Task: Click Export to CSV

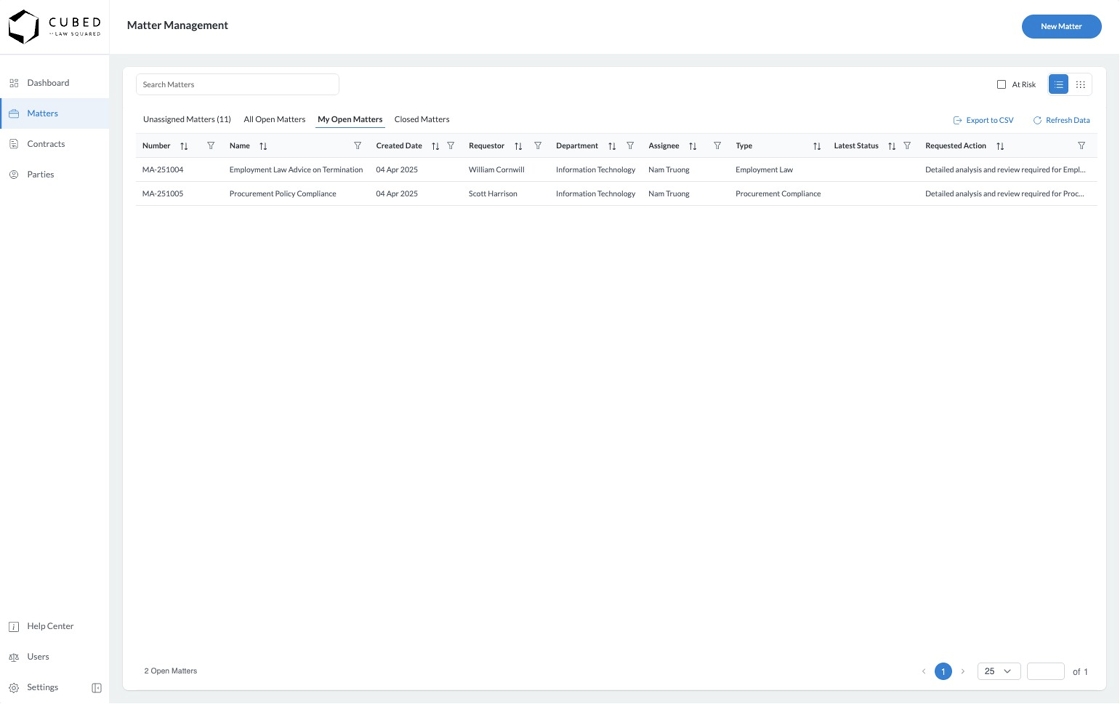Action: 984,120
